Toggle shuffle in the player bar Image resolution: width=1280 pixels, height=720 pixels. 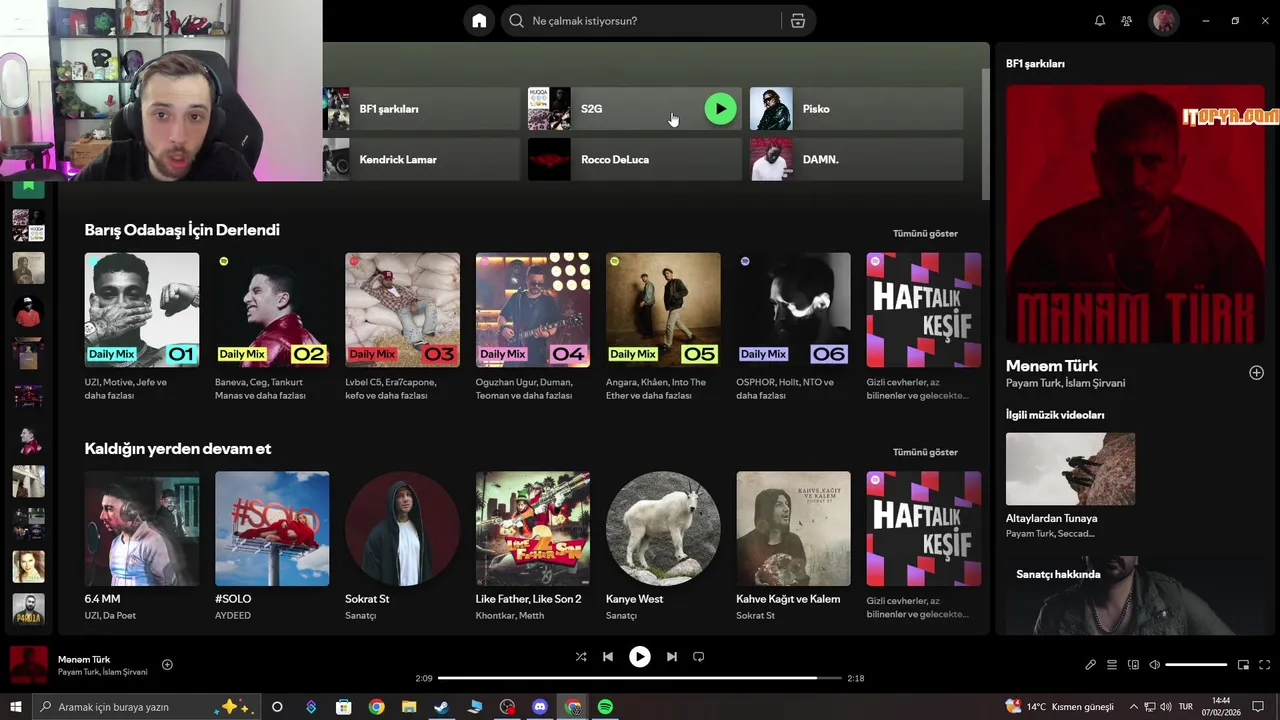click(581, 657)
